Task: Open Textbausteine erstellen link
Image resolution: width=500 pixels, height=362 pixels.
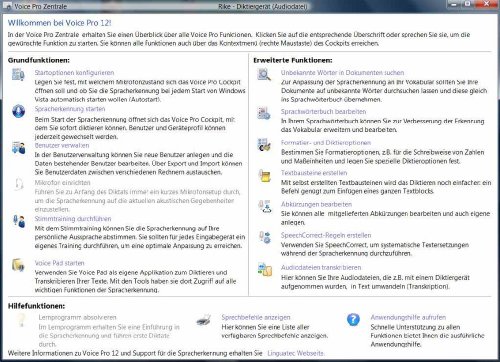Action: (x=314, y=173)
